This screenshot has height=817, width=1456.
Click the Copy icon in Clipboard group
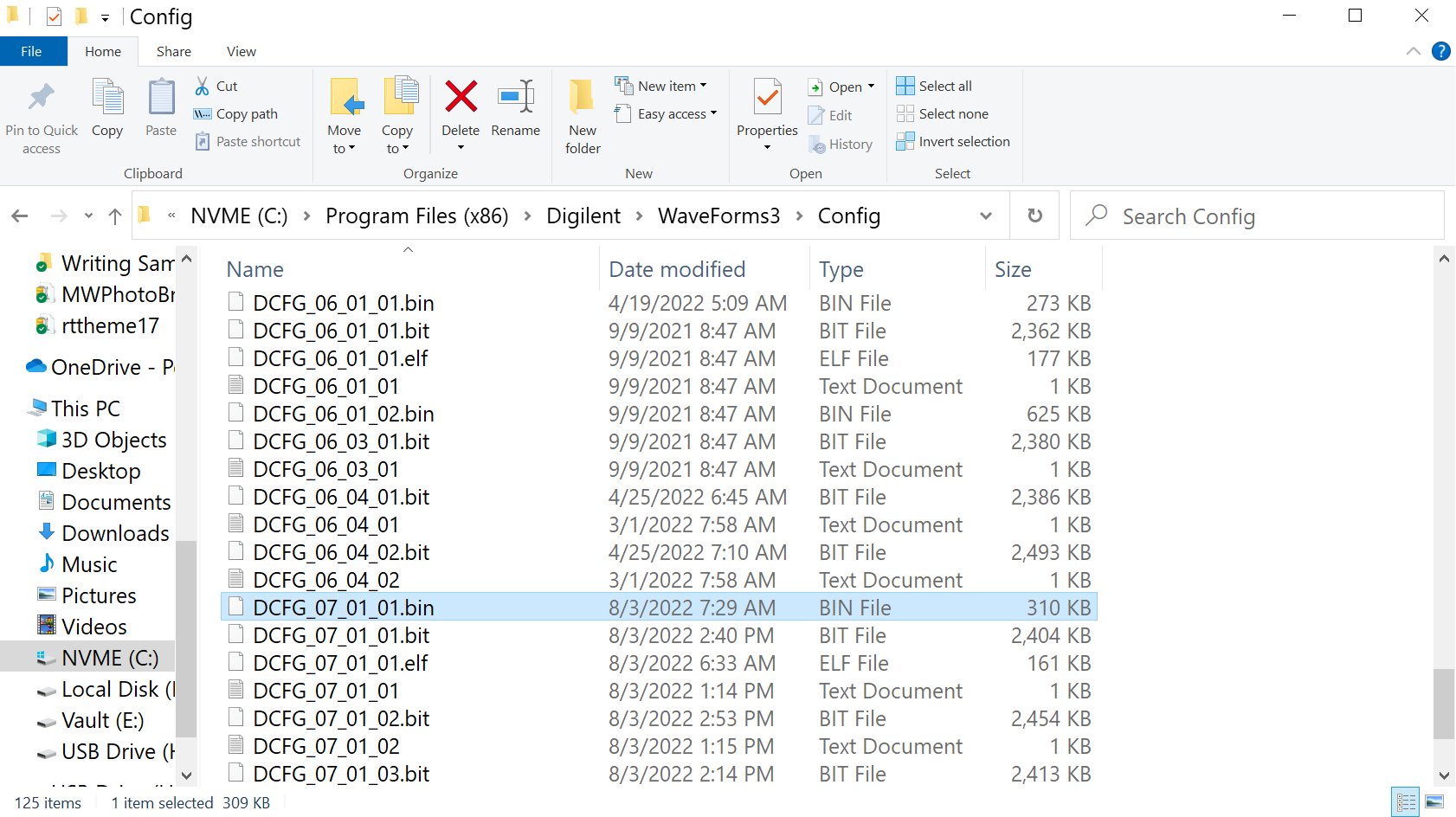coord(107,97)
